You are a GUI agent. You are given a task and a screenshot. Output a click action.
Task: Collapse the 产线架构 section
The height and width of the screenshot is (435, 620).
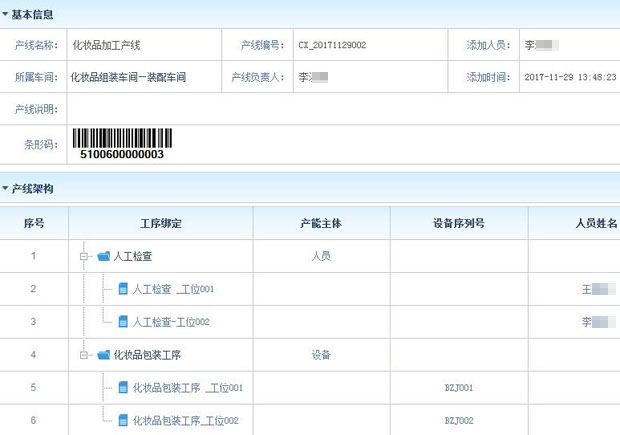(6, 189)
